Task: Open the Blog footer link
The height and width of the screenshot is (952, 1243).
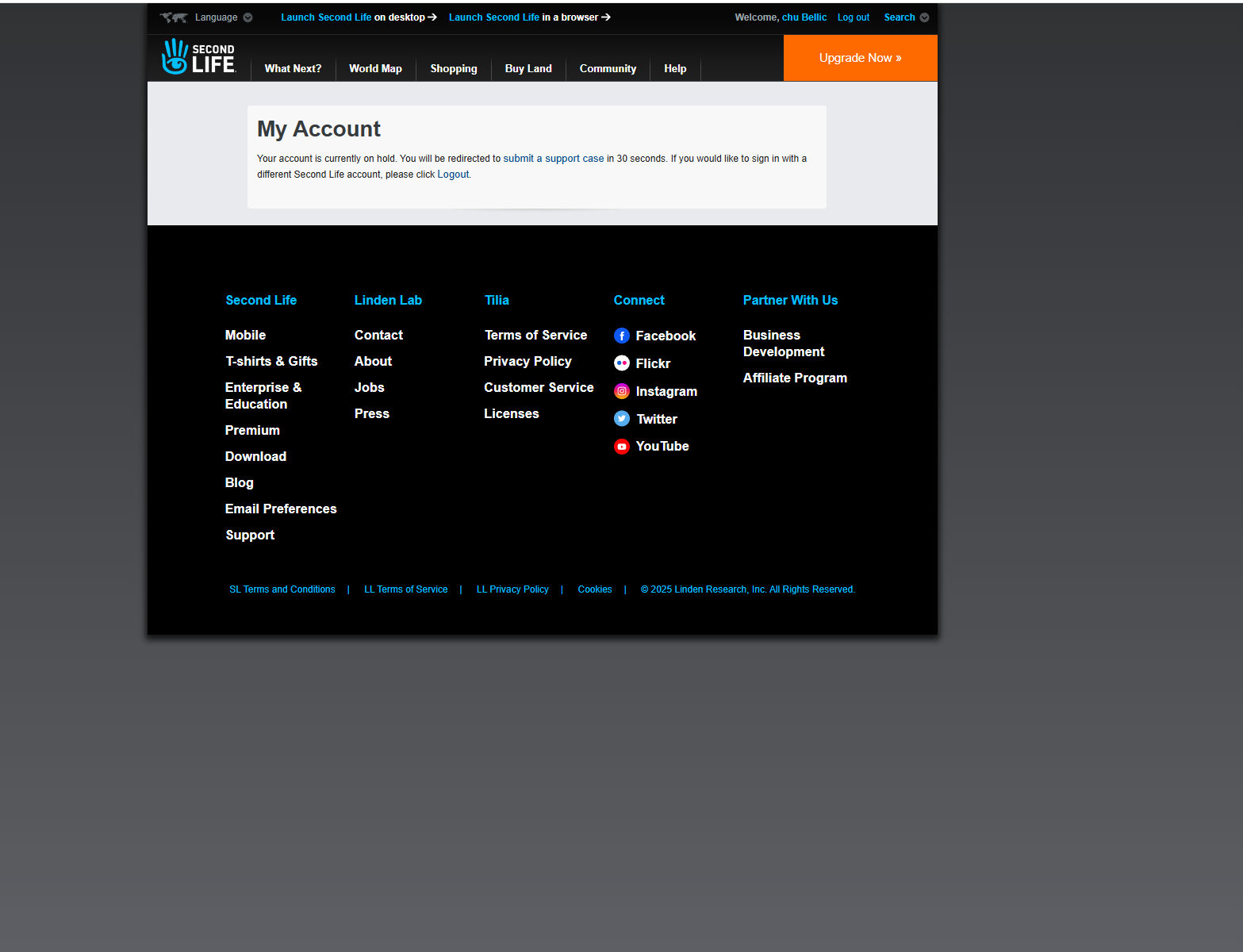Action: click(x=239, y=483)
